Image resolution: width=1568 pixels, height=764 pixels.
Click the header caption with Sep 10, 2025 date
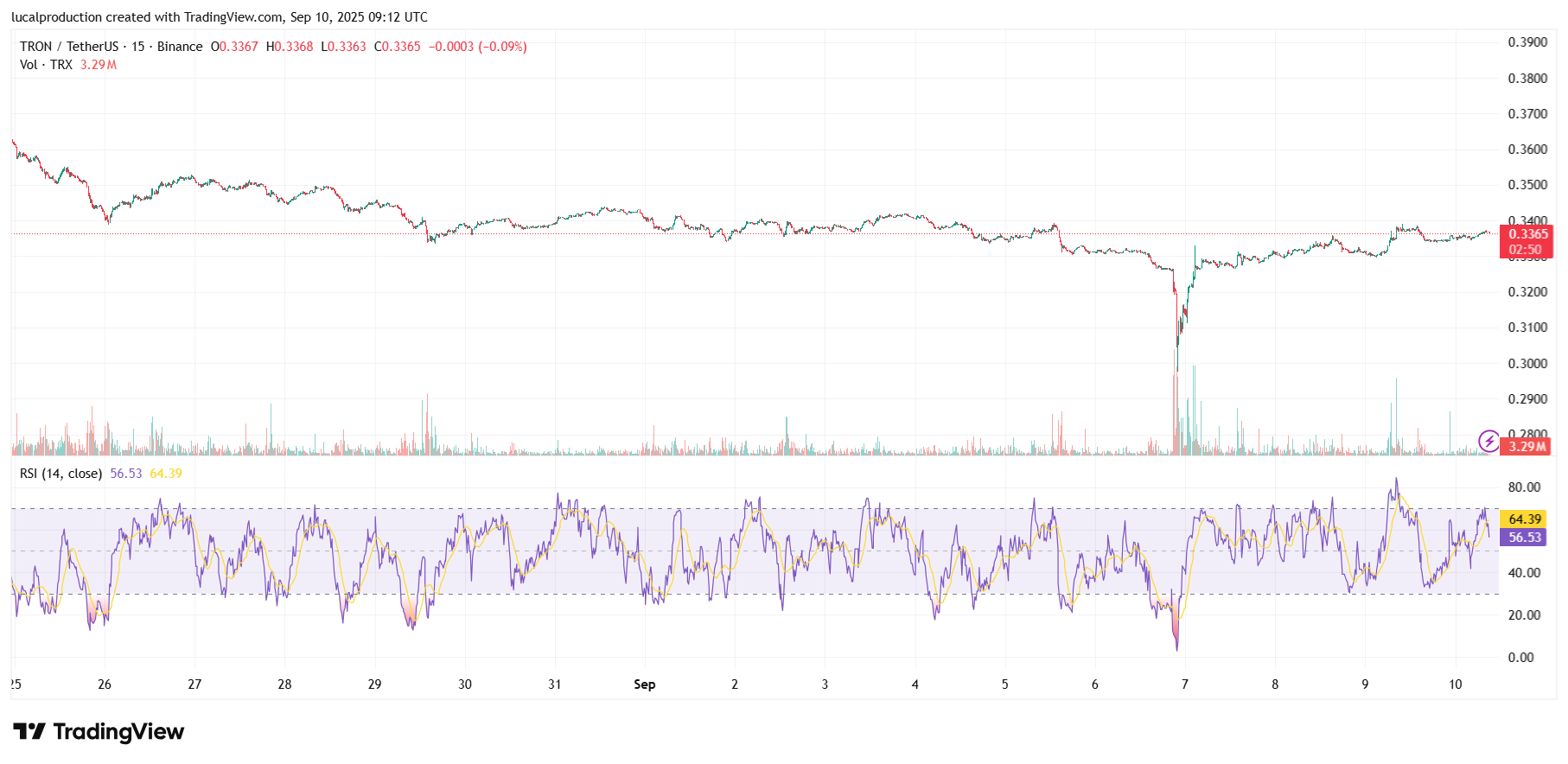click(220, 17)
